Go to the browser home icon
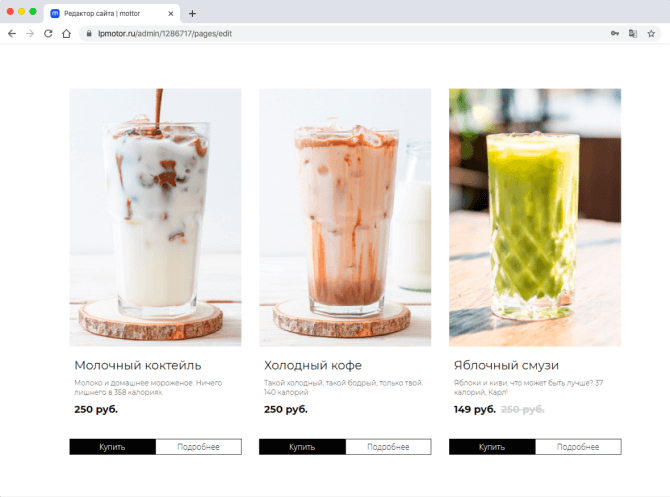 [66, 33]
